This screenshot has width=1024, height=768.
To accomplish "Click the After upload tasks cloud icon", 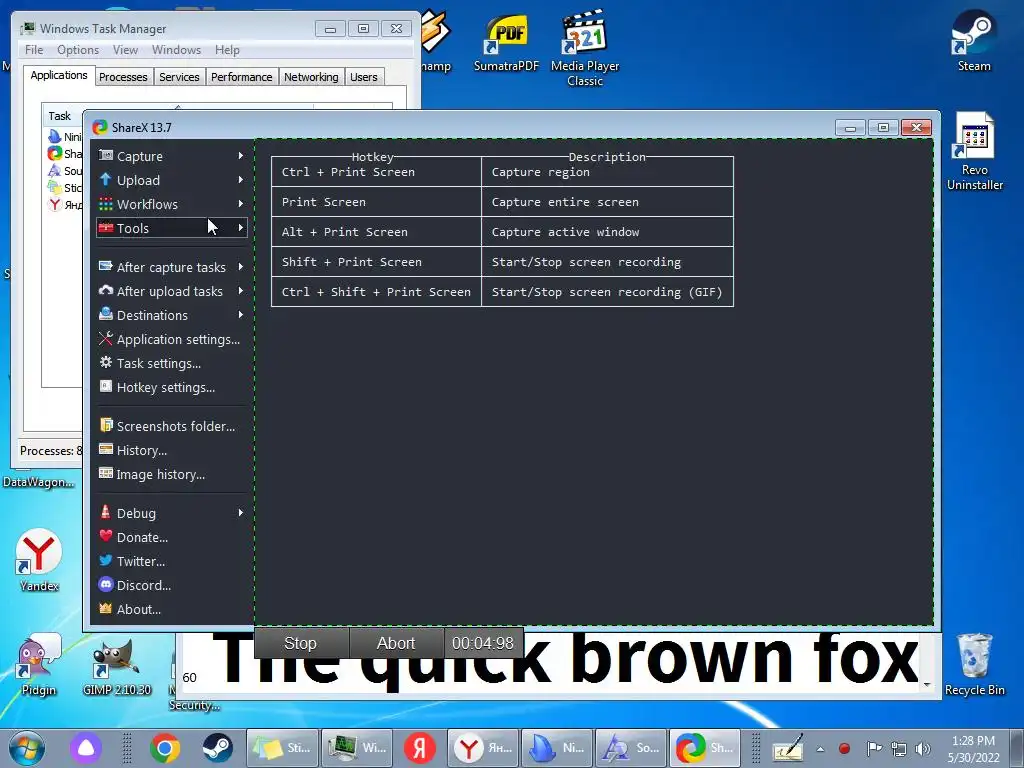I will tap(105, 291).
